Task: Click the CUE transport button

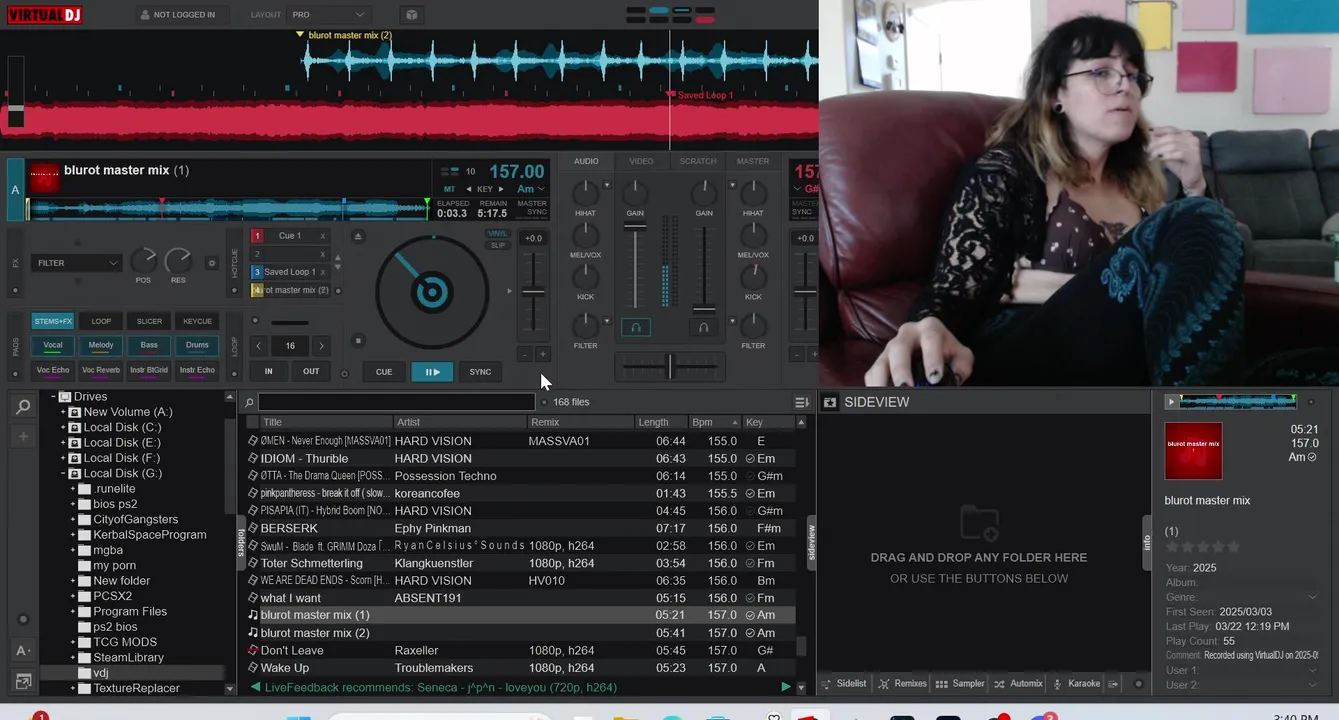Action: (384, 372)
